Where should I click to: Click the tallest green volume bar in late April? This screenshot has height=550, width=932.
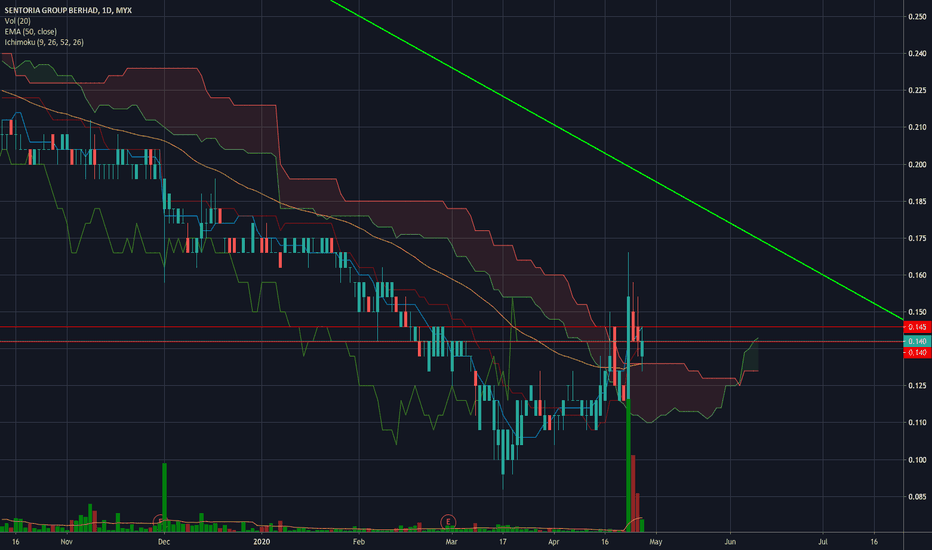point(628,465)
